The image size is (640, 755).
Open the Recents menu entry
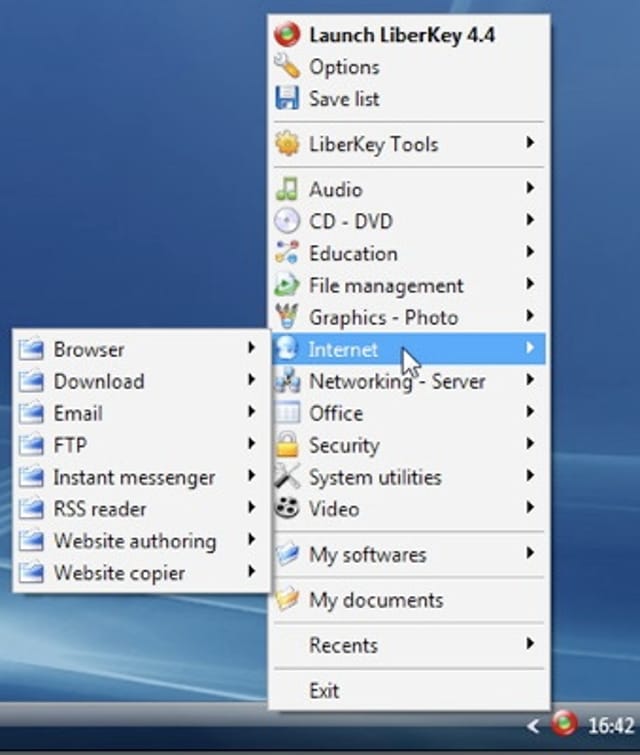[409, 645]
